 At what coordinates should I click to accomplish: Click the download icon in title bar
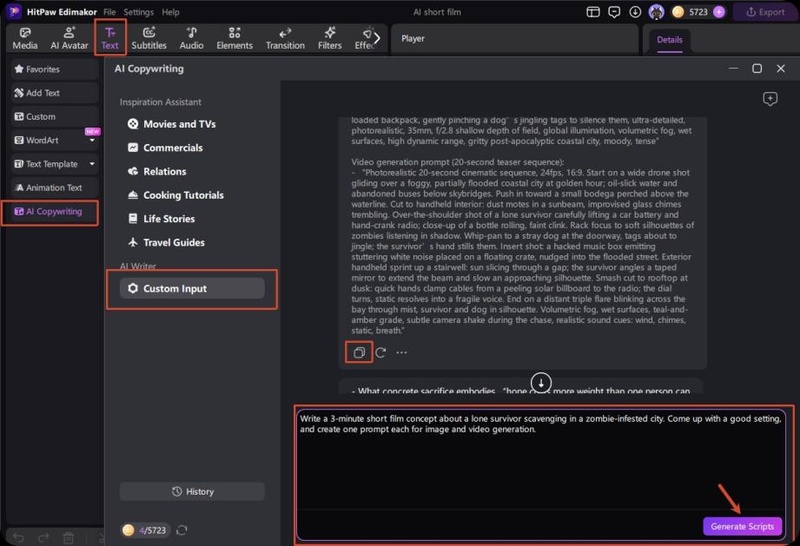click(x=635, y=12)
